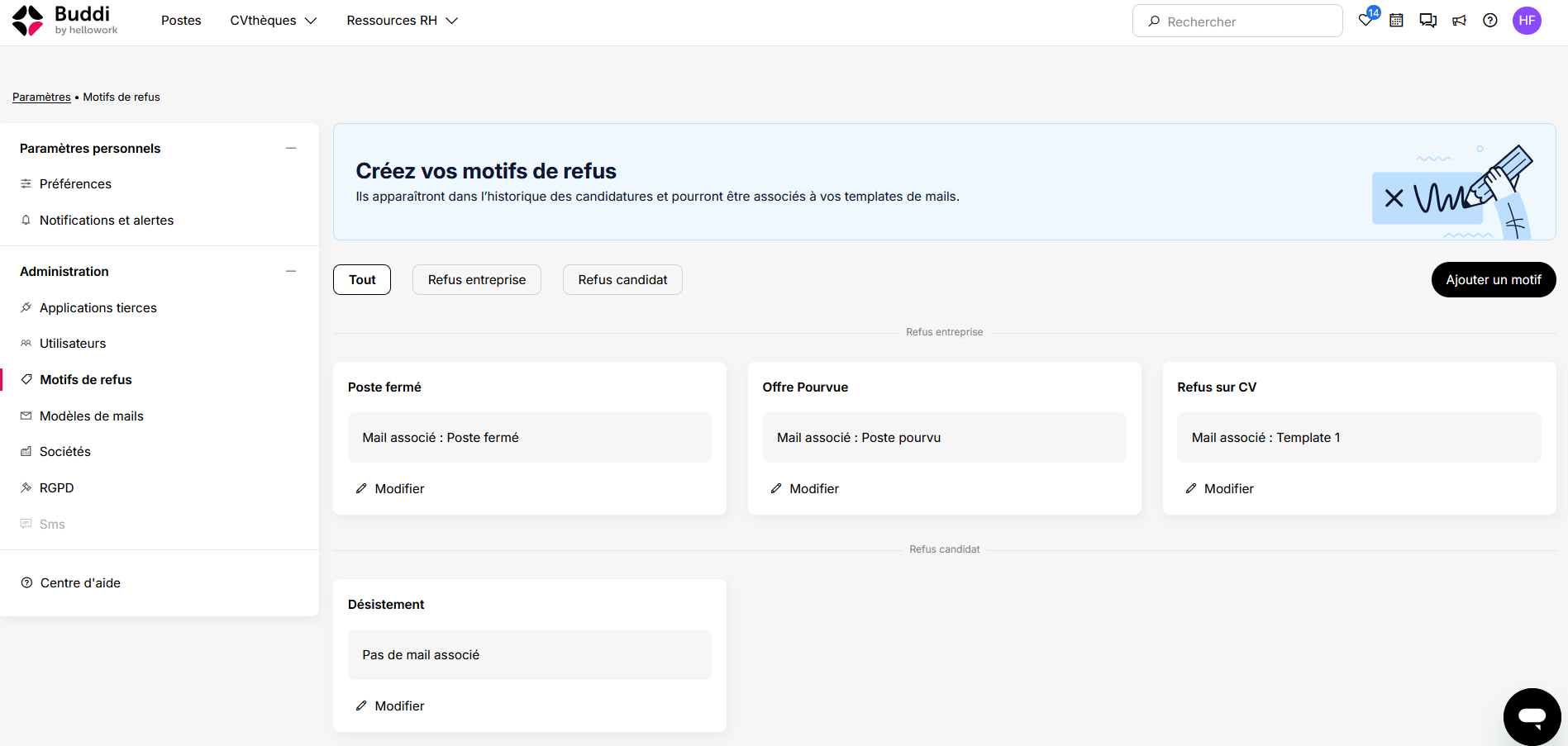Viewport: 1568px width, 746px height.
Task: Open Notifications et alertes settings
Action: point(107,220)
